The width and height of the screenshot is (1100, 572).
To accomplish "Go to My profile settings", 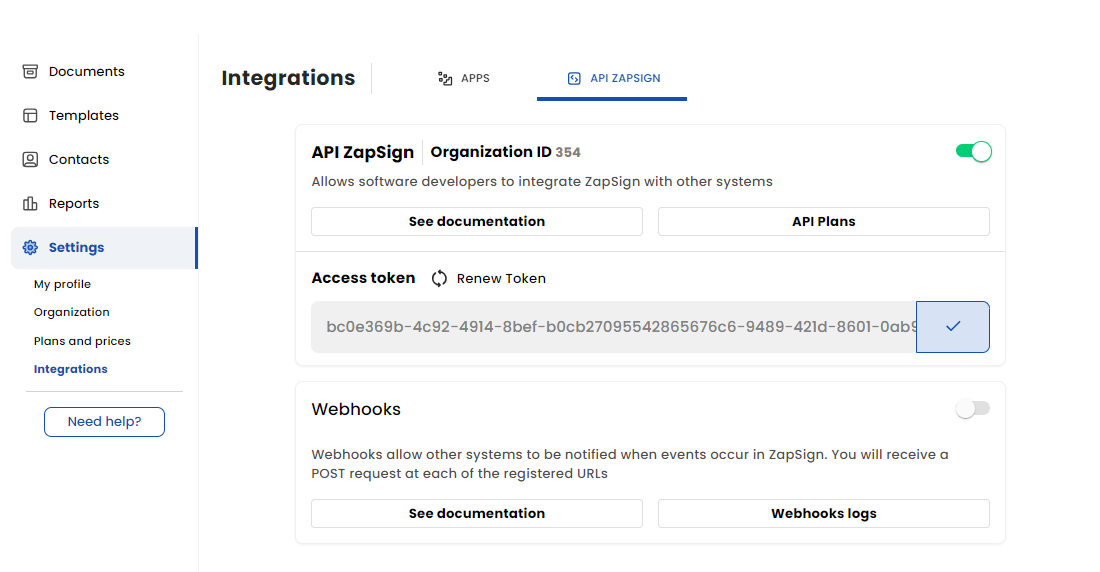I will coord(62,285).
